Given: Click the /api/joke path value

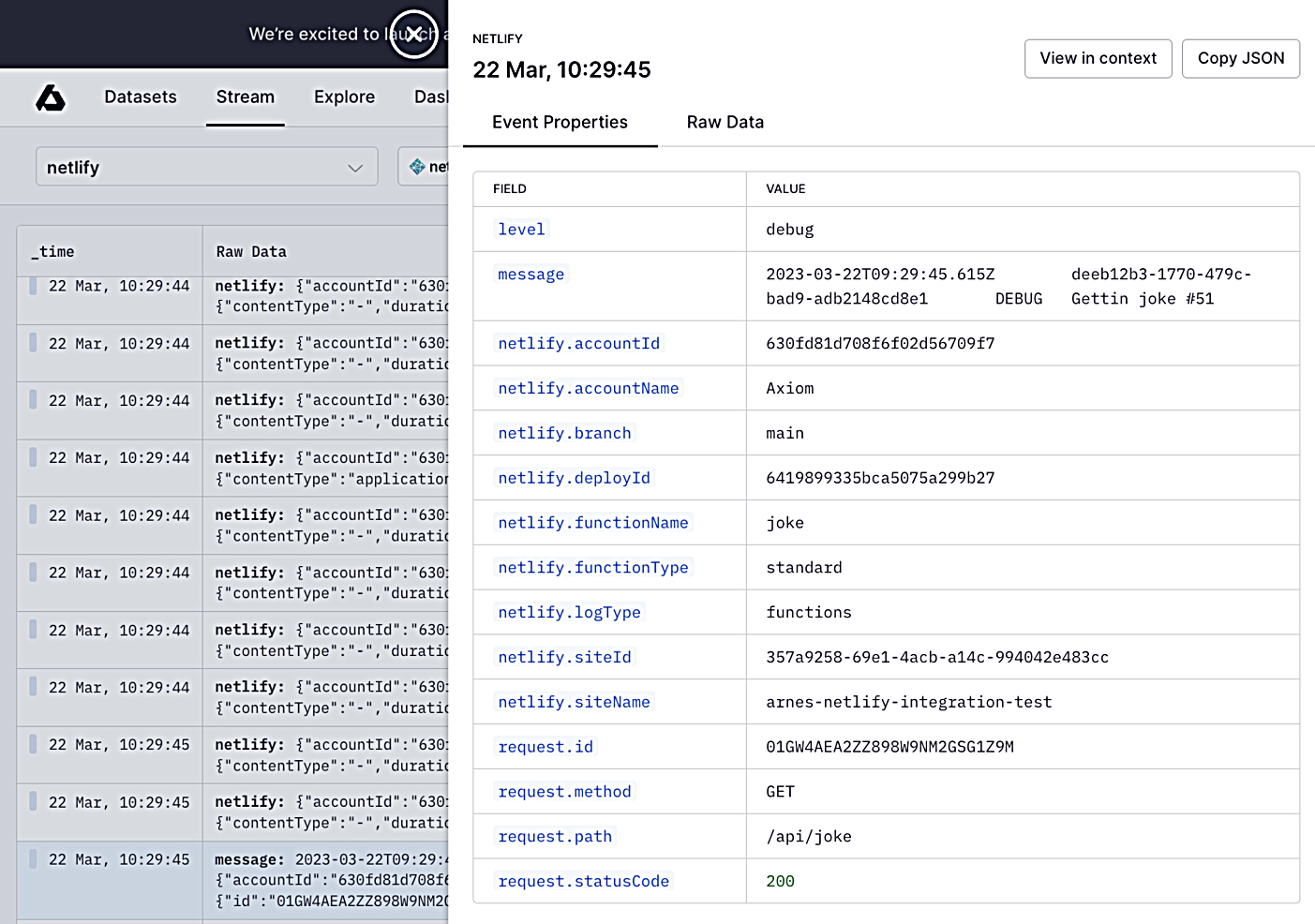Looking at the screenshot, I should [x=809, y=837].
